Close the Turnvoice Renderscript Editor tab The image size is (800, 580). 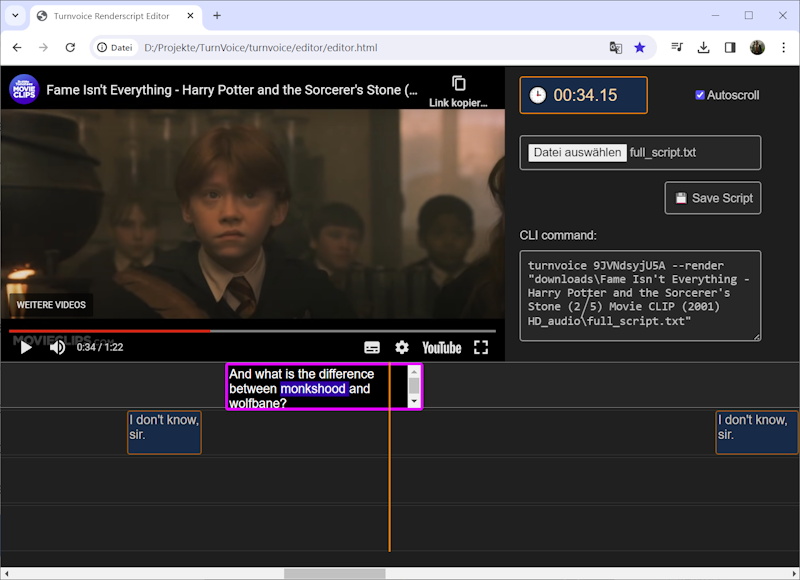190,16
